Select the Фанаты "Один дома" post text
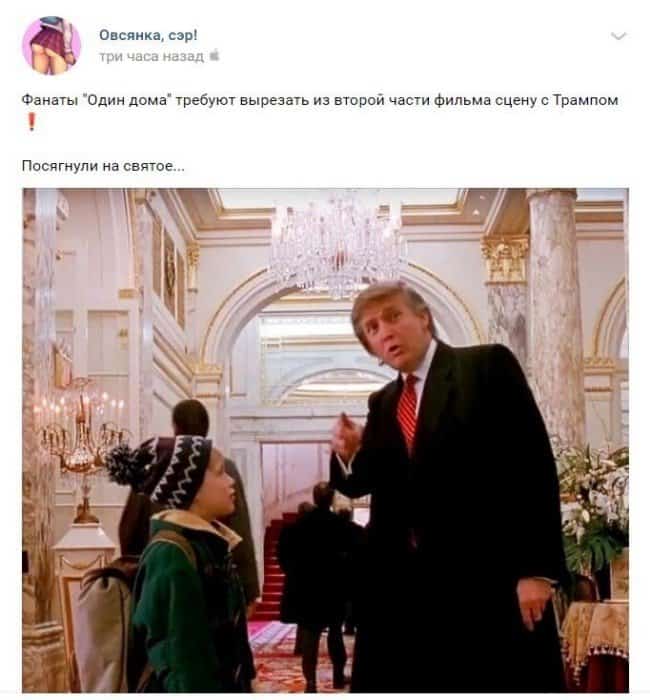 [320, 100]
